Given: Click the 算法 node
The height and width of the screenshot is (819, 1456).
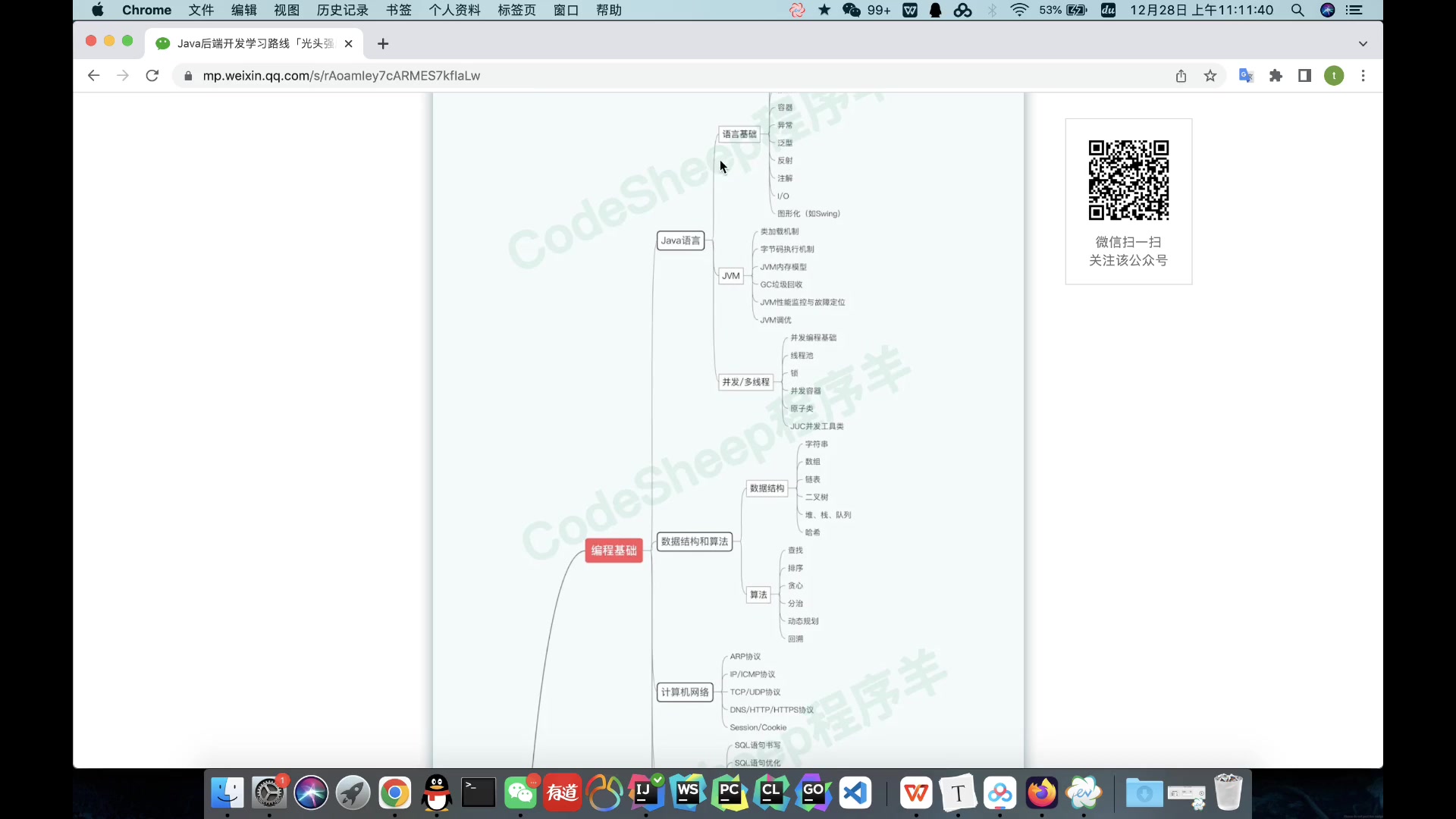Looking at the screenshot, I should (758, 595).
